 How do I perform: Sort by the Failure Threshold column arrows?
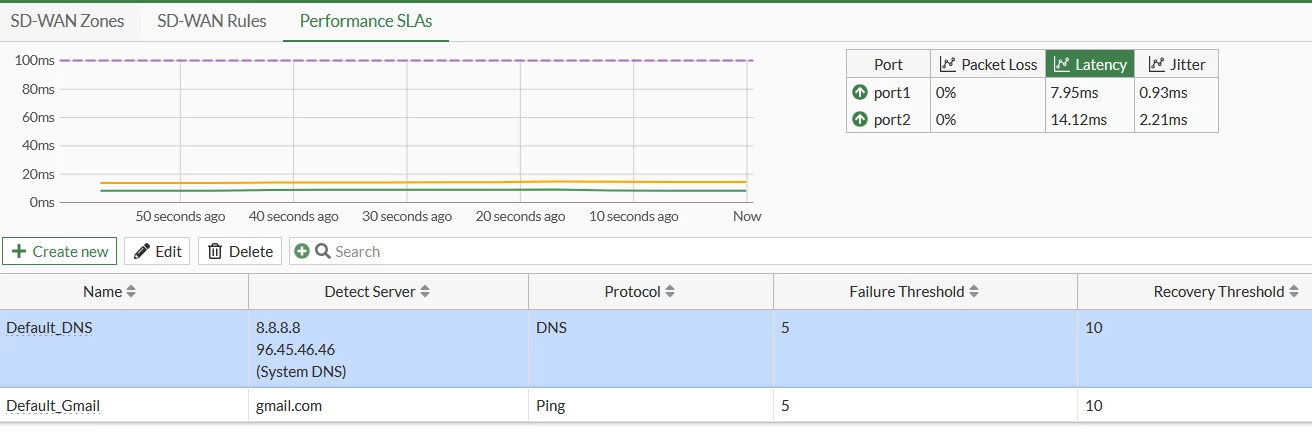[973, 292]
